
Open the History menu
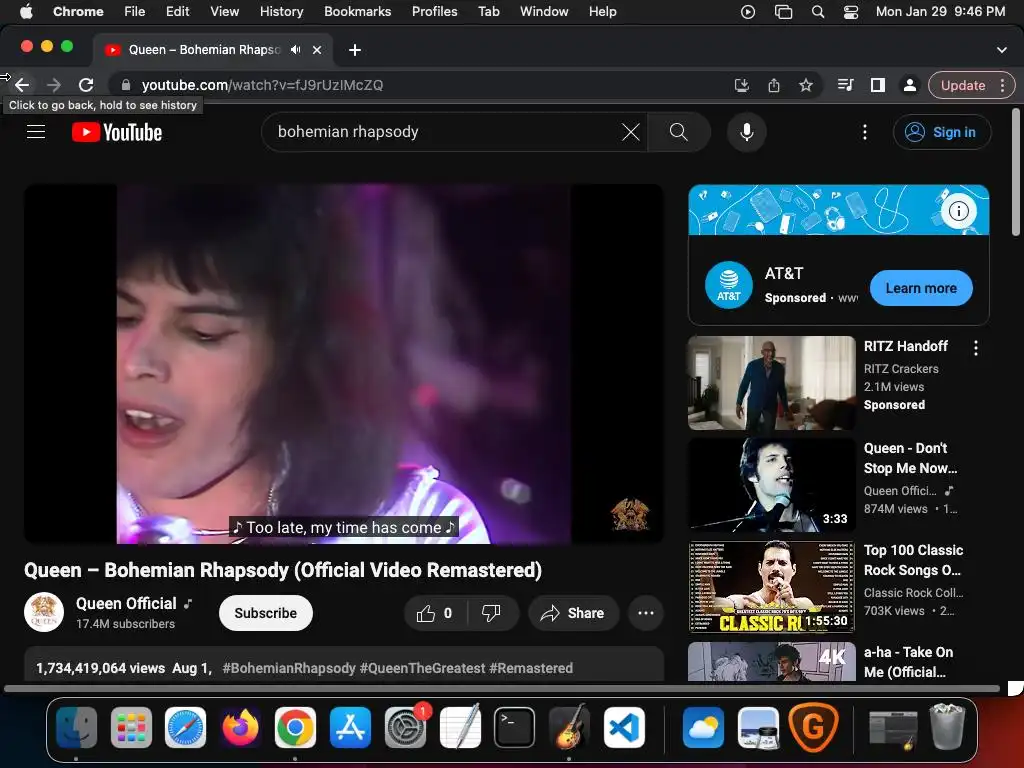[281, 12]
